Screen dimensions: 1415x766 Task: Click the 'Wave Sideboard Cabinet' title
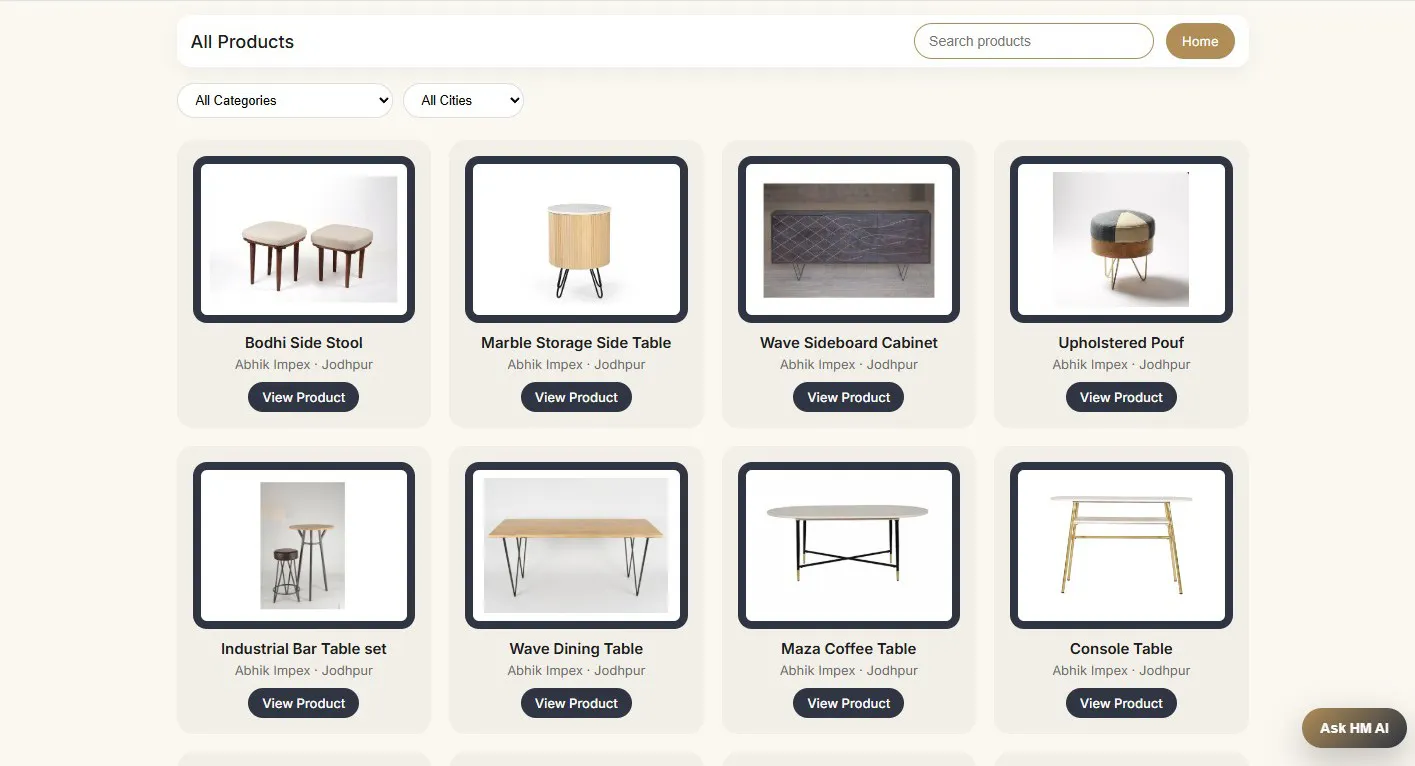point(849,343)
